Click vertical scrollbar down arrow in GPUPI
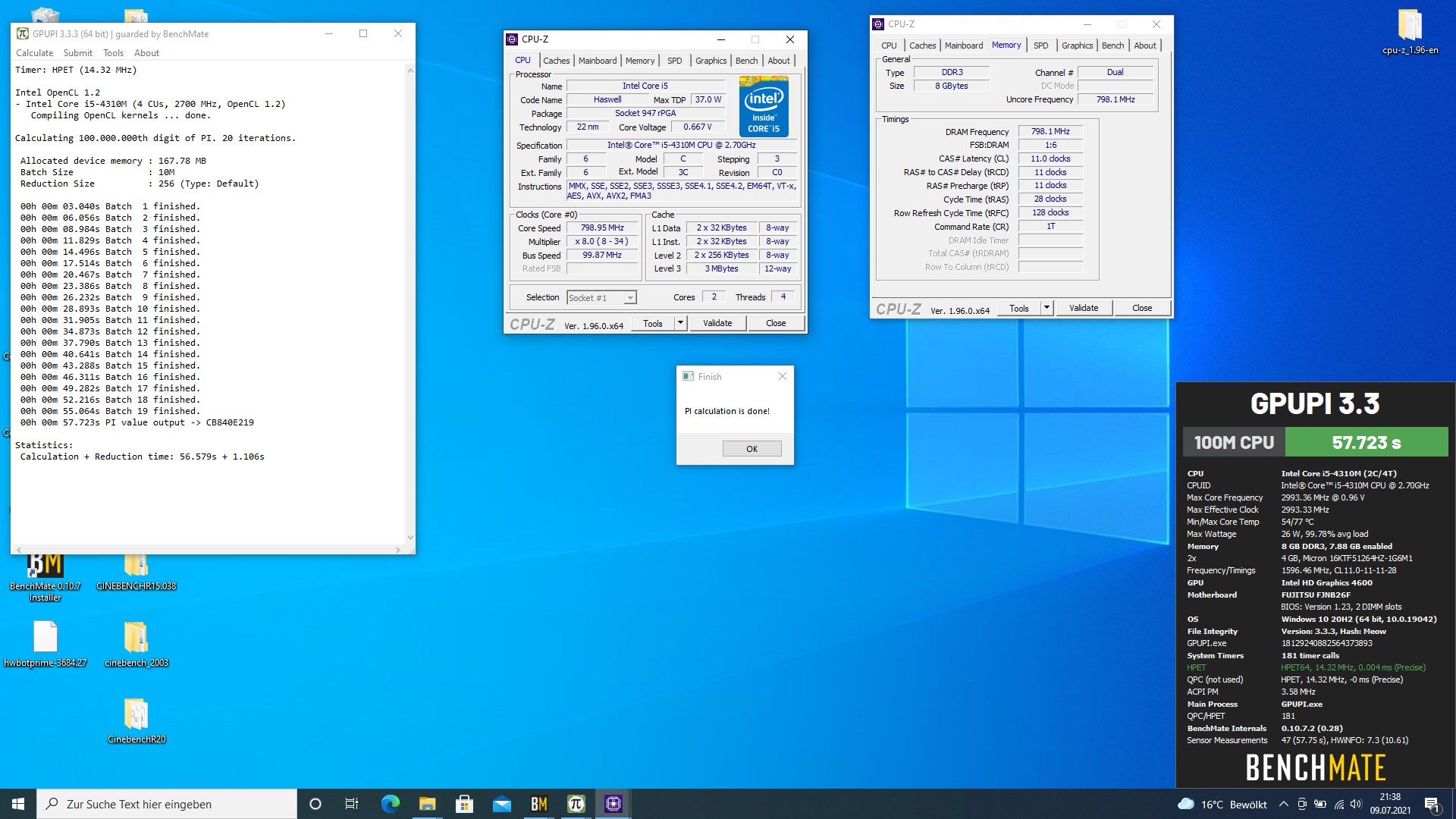The height and width of the screenshot is (819, 1456). [x=410, y=538]
